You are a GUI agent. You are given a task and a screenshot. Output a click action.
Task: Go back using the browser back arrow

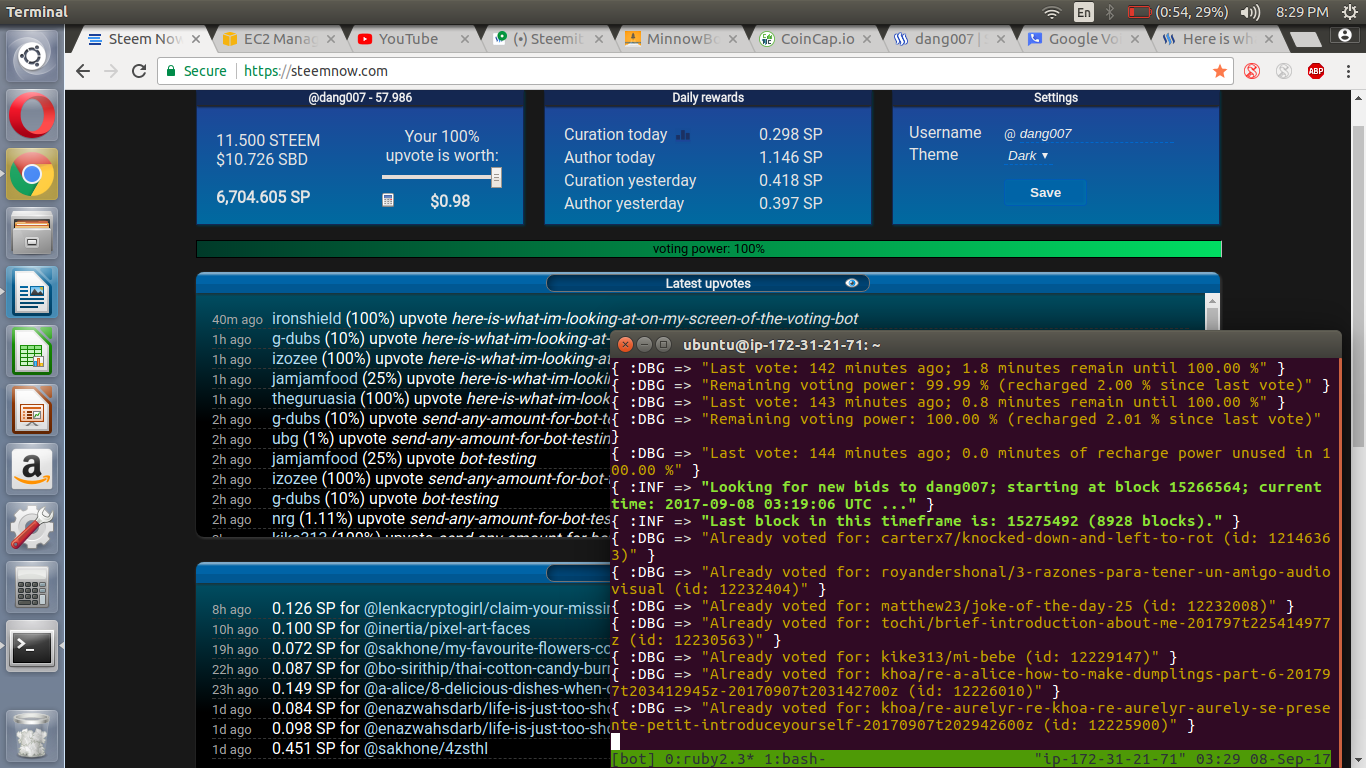pos(83,71)
